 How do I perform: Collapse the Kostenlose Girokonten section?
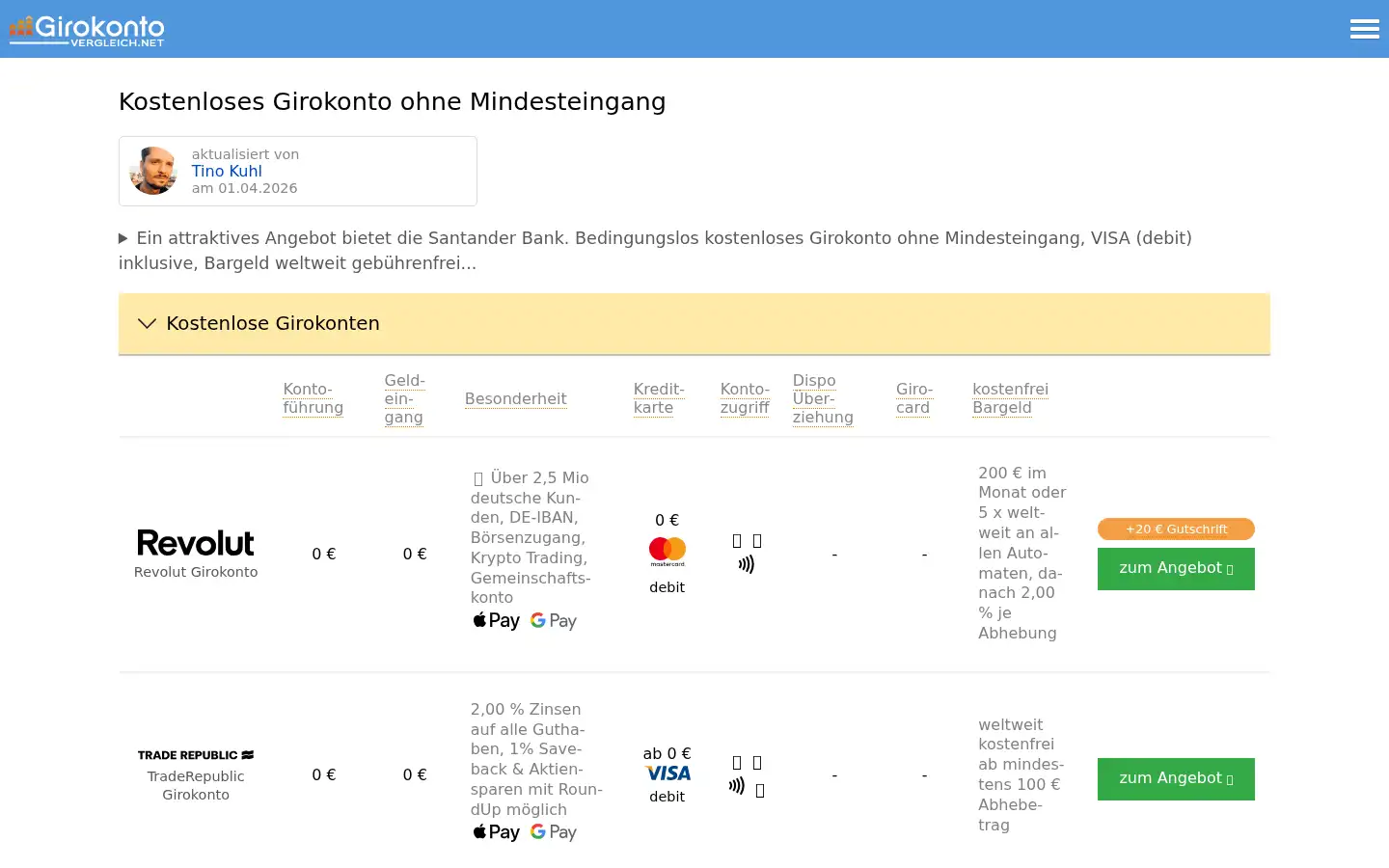pos(694,324)
